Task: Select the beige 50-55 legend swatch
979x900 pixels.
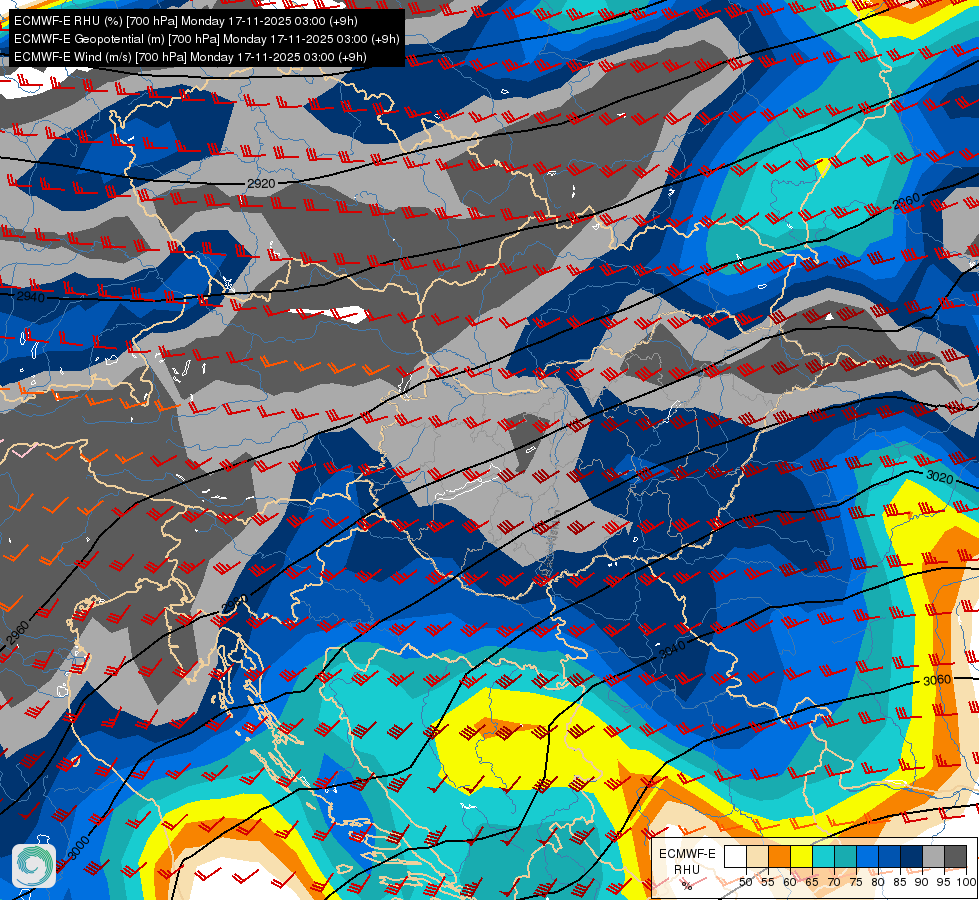Action: coord(757,856)
